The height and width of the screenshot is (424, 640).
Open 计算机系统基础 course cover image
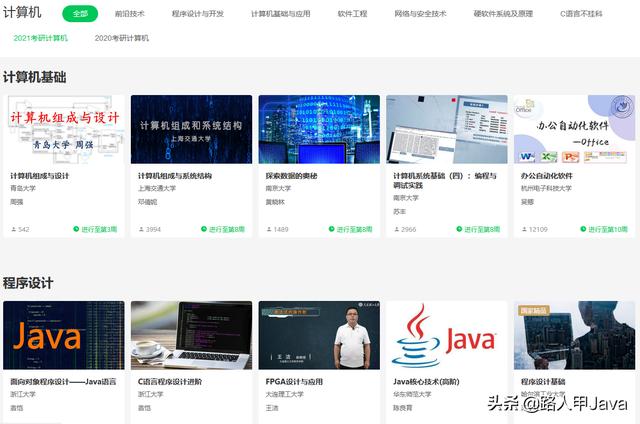447,129
